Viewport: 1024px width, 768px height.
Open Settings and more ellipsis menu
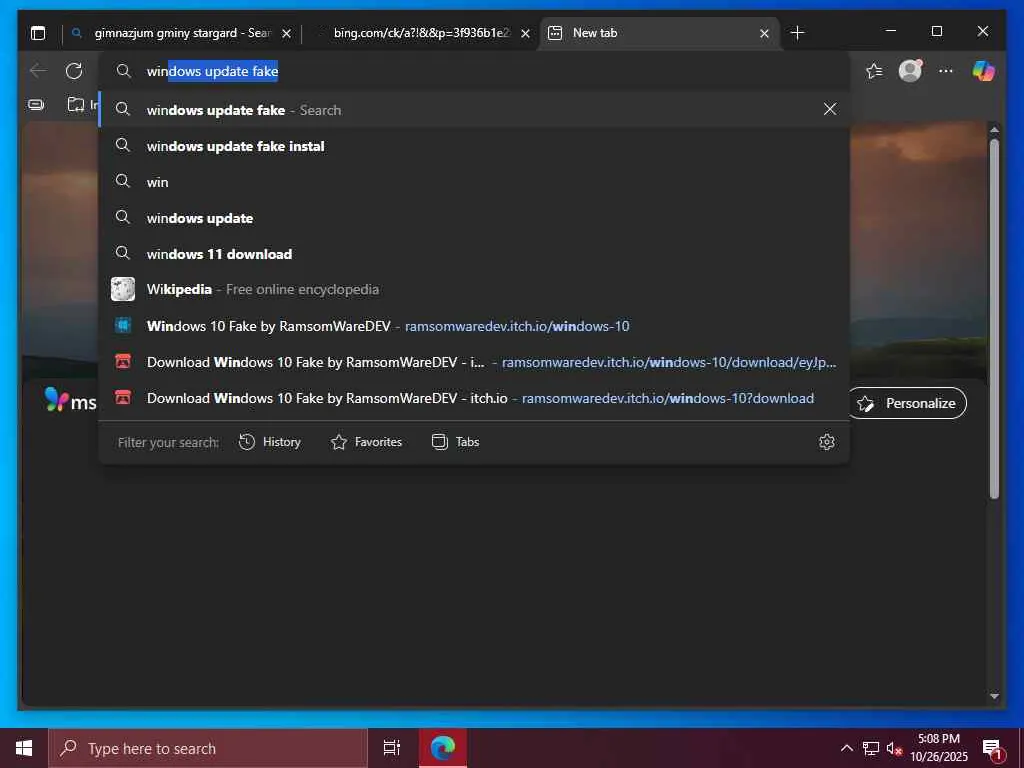[946, 71]
